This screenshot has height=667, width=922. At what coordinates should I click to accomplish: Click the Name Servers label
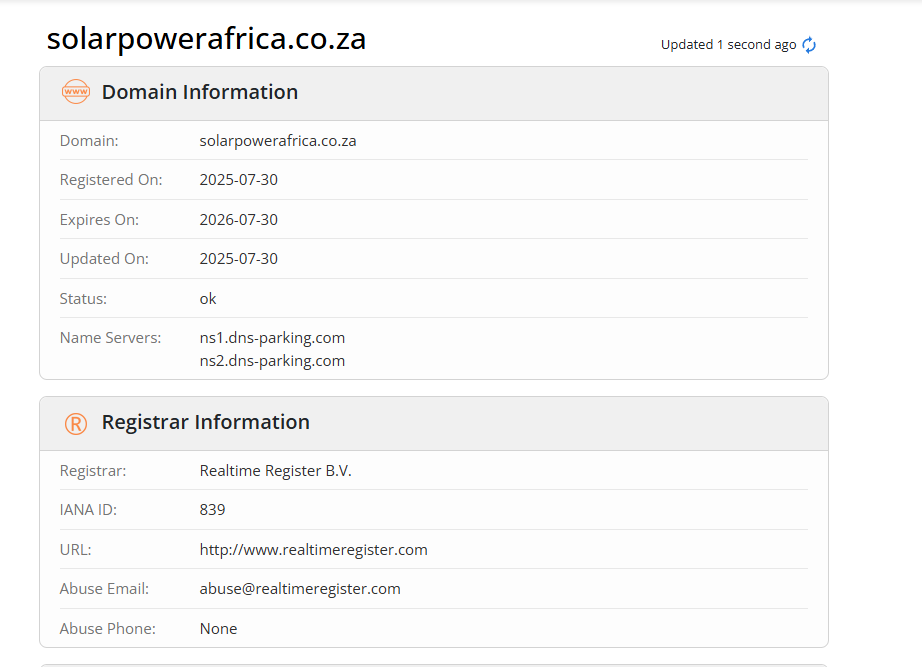click(x=110, y=338)
